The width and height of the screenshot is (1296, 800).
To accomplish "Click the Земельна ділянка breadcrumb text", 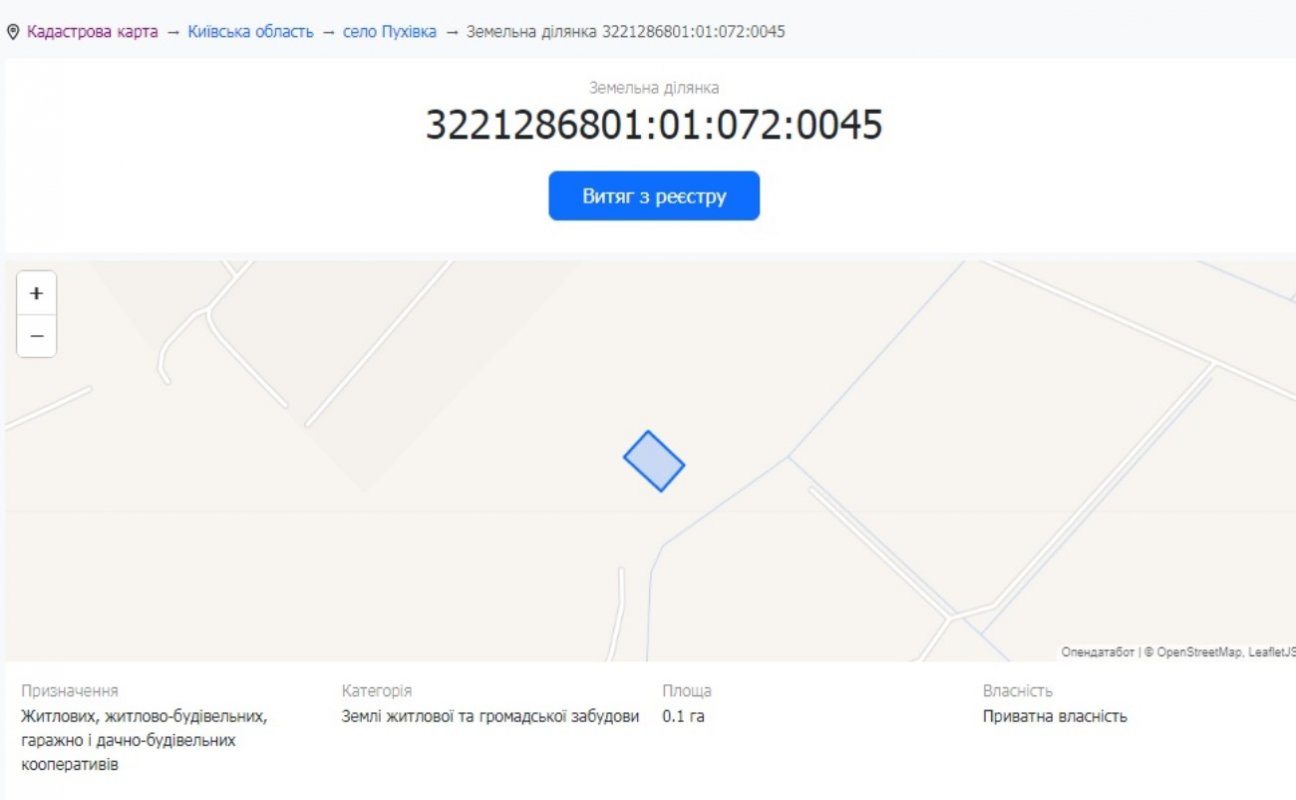I will 625,32.
